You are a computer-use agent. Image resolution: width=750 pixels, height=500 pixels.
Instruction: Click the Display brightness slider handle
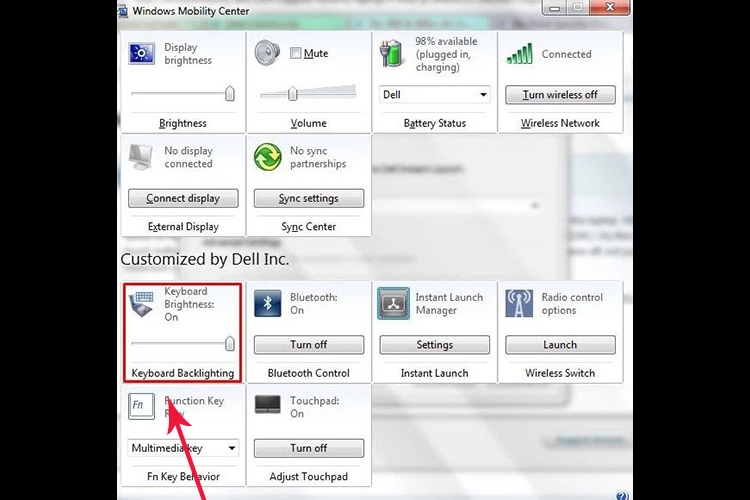230,93
